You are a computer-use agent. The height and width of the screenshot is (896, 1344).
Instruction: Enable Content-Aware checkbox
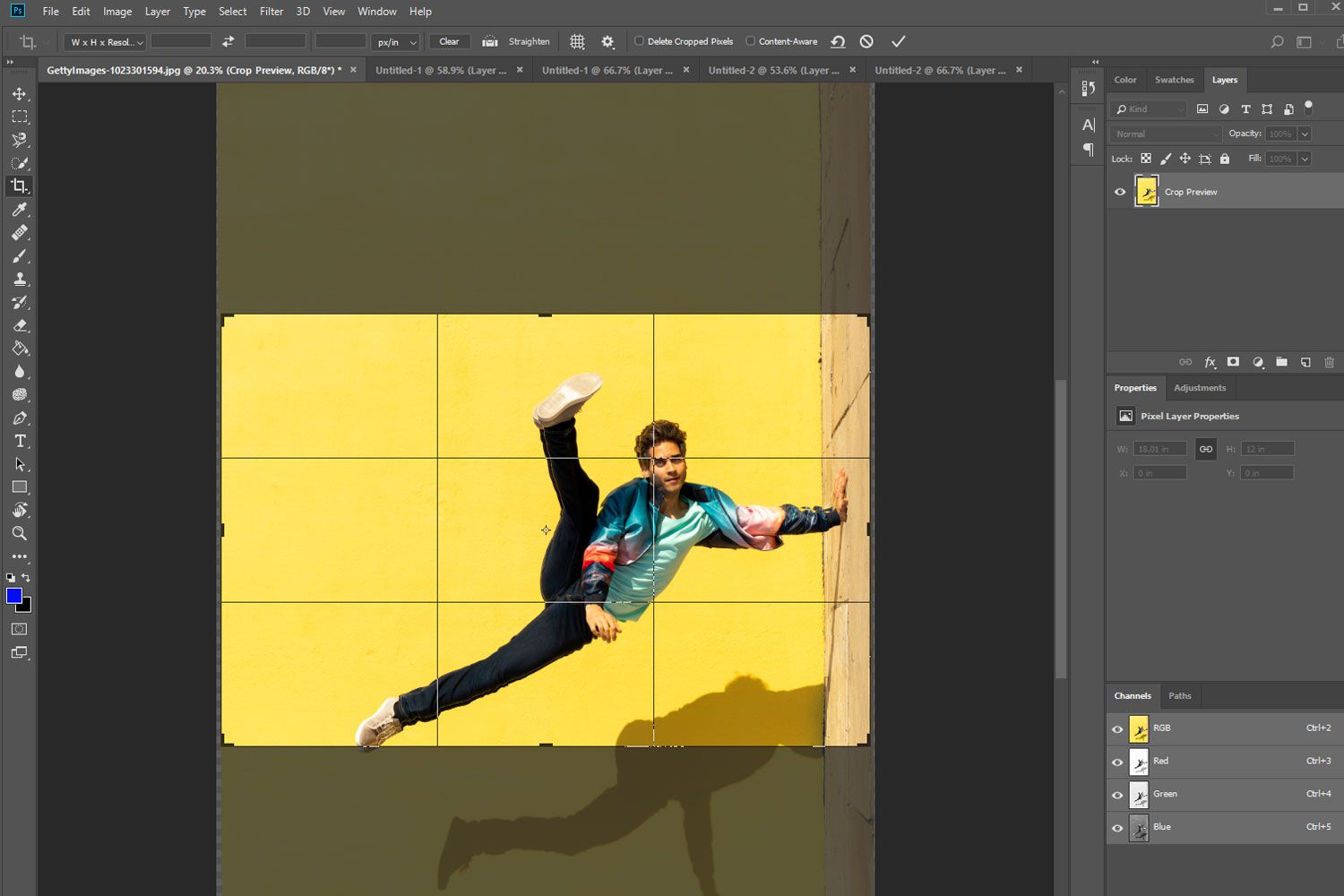tap(750, 41)
